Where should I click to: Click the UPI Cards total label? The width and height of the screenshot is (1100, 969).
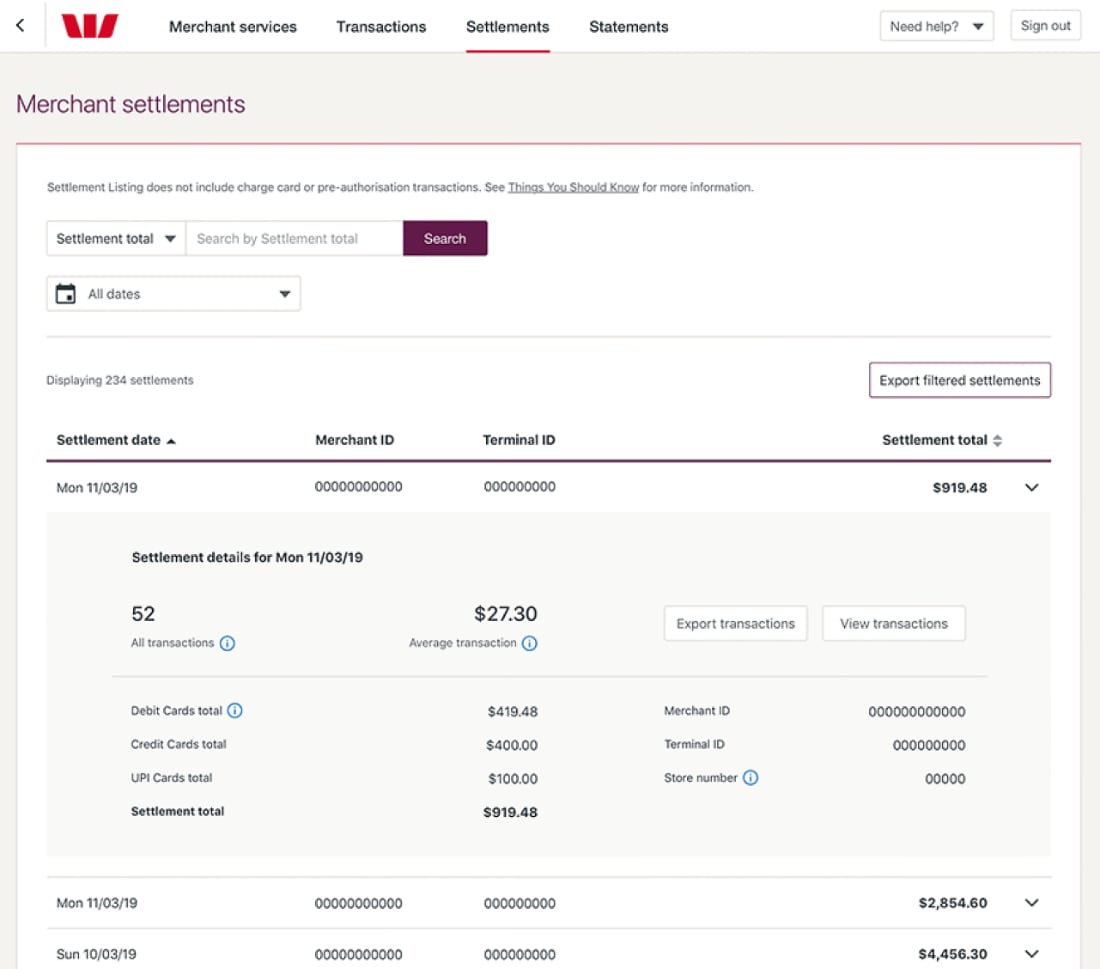(171, 777)
